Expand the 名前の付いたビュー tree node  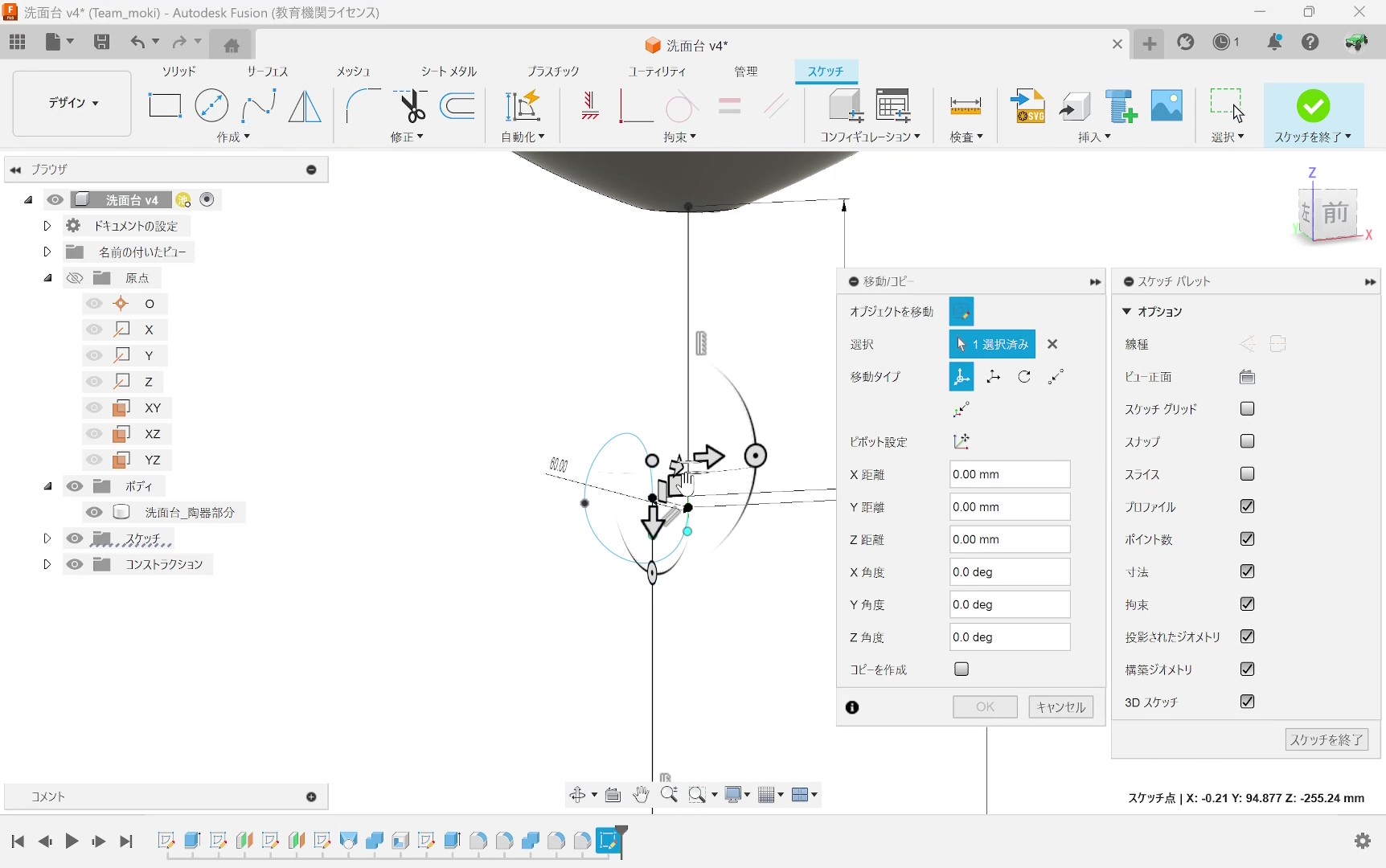pyautogui.click(x=47, y=252)
